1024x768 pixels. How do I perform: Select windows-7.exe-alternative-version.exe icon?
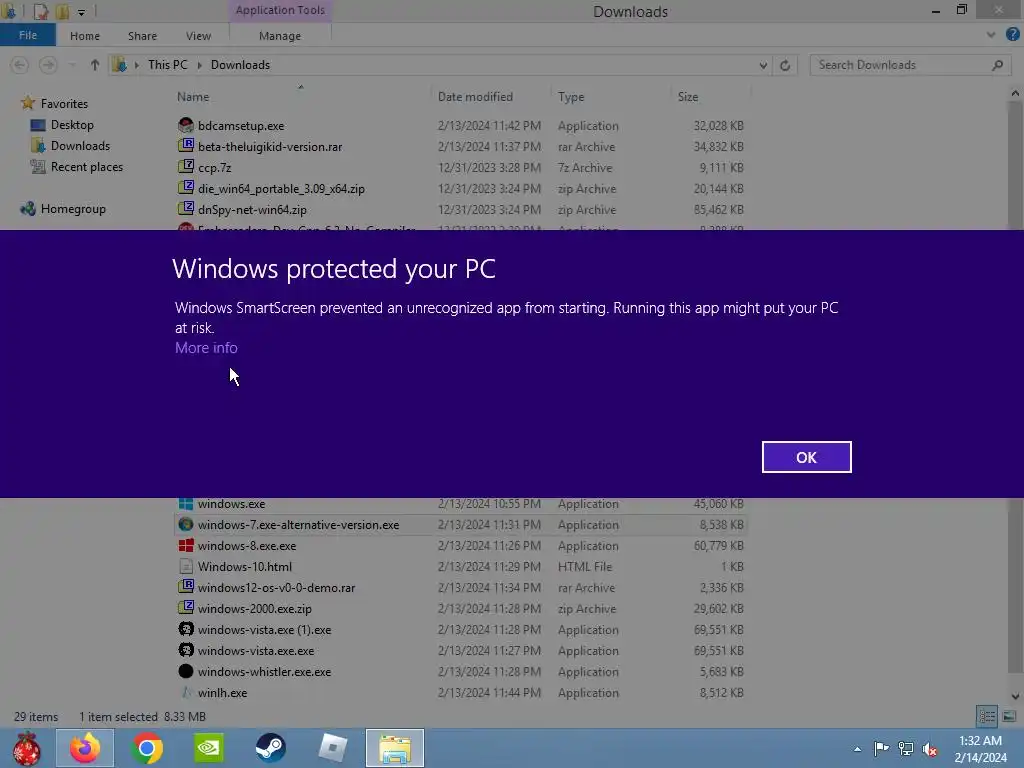point(186,524)
